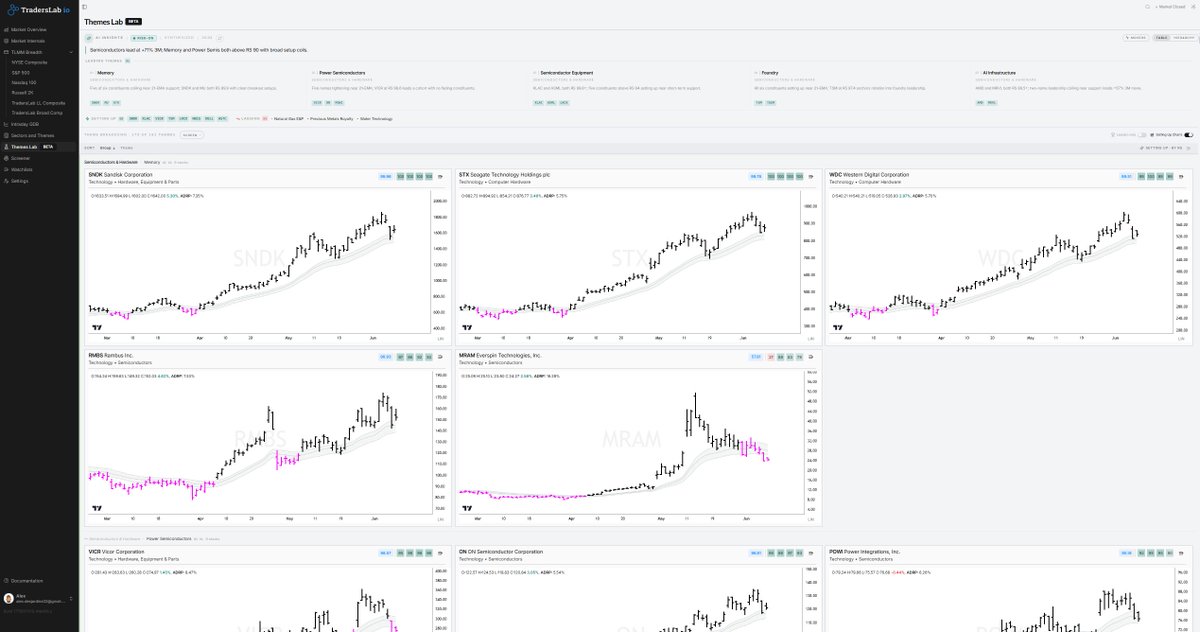Click the TradingView logo on STX chart

pos(466,327)
